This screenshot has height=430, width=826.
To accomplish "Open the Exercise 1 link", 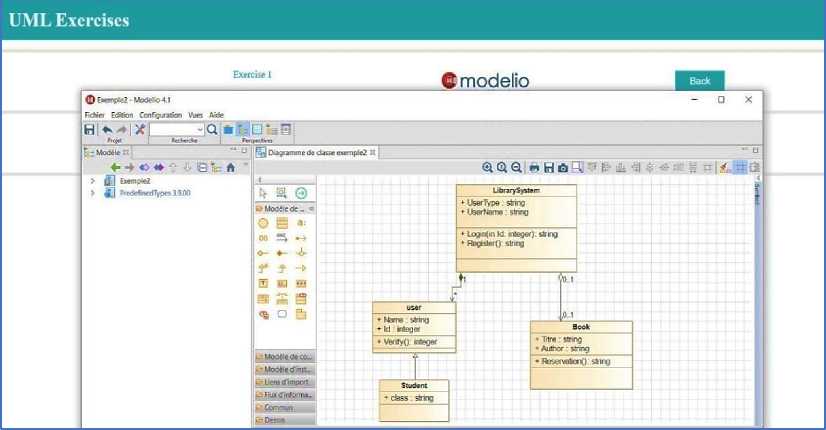I will (252, 74).
